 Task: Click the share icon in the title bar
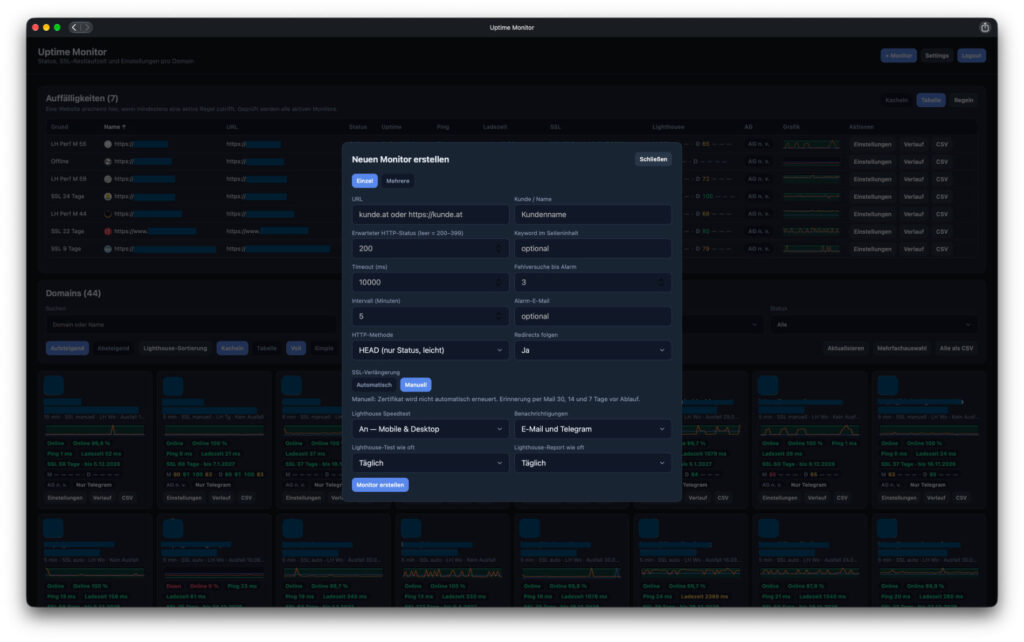(985, 27)
